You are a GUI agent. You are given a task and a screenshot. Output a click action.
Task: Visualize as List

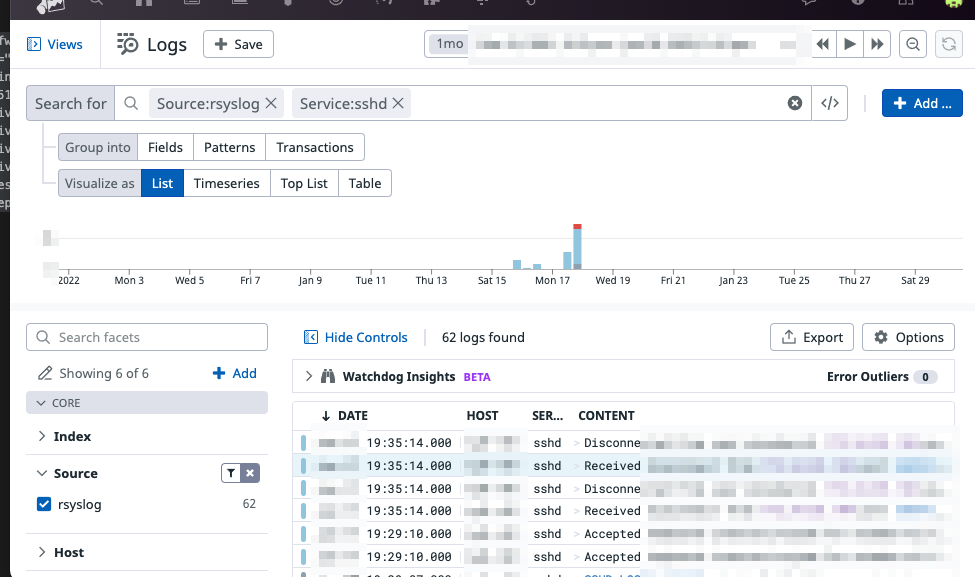click(162, 183)
